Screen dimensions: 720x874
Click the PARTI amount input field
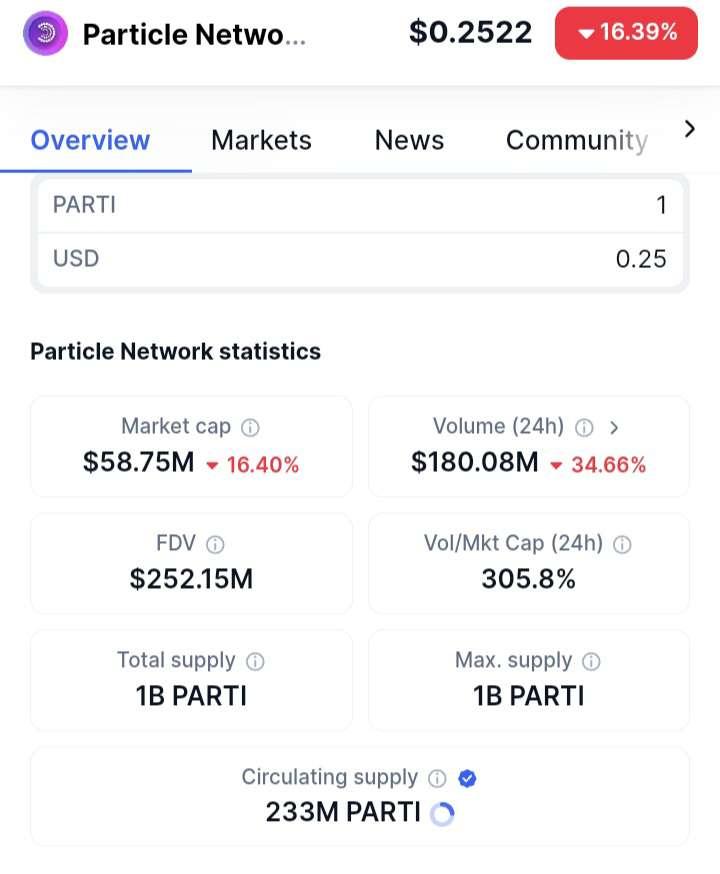[360, 205]
